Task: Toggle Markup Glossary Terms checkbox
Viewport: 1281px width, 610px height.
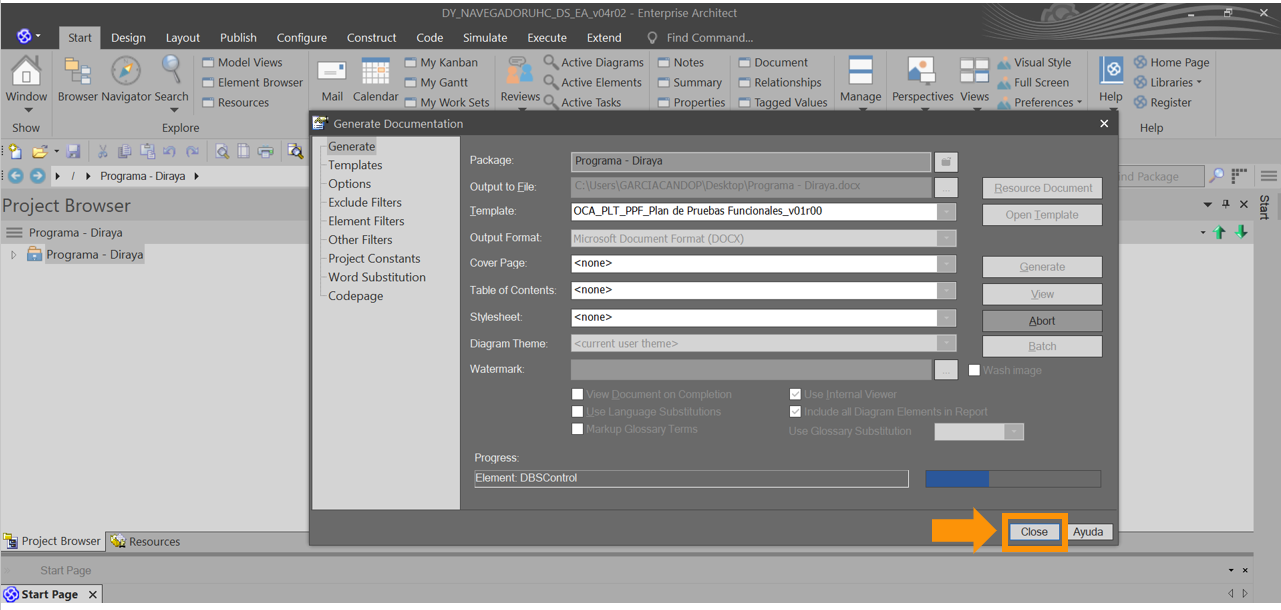Action: tap(578, 429)
